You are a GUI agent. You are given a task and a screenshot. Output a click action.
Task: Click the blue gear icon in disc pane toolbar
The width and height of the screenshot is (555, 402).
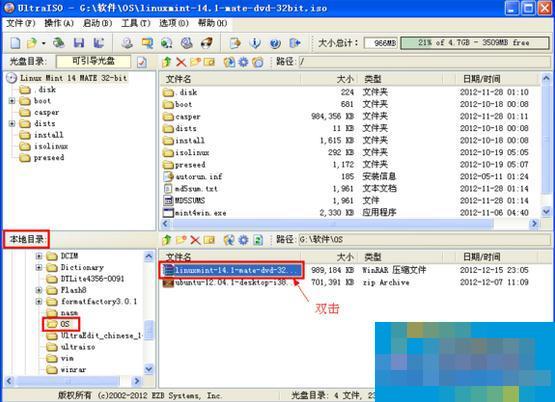click(244, 62)
